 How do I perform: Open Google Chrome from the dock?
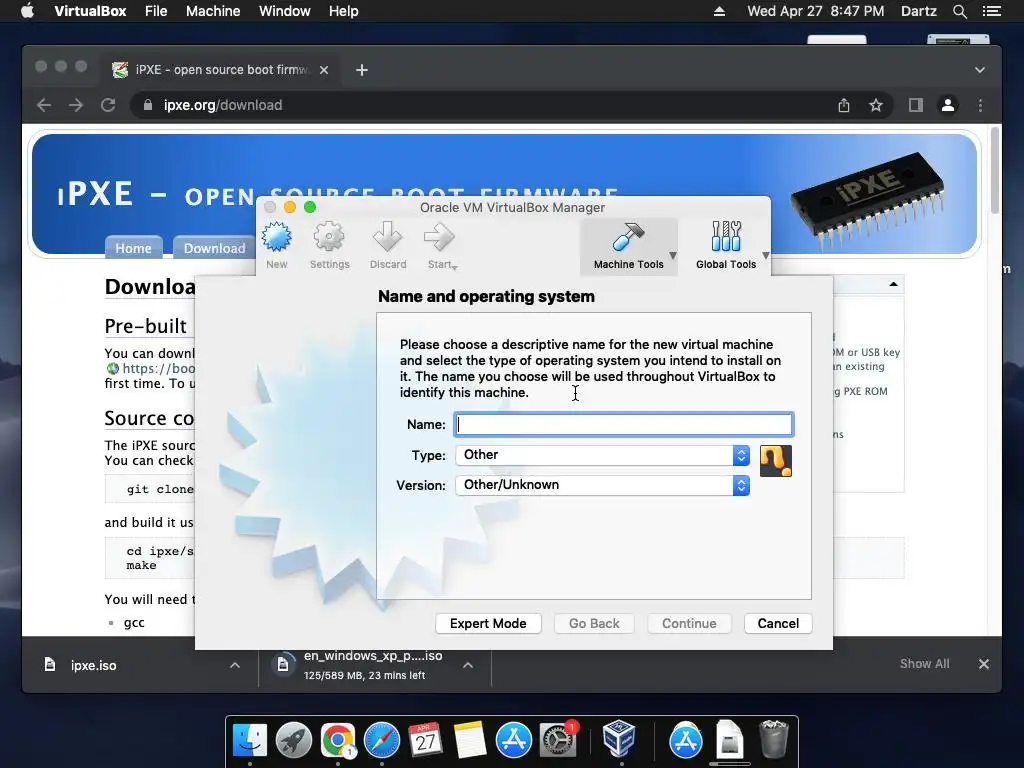click(338, 740)
